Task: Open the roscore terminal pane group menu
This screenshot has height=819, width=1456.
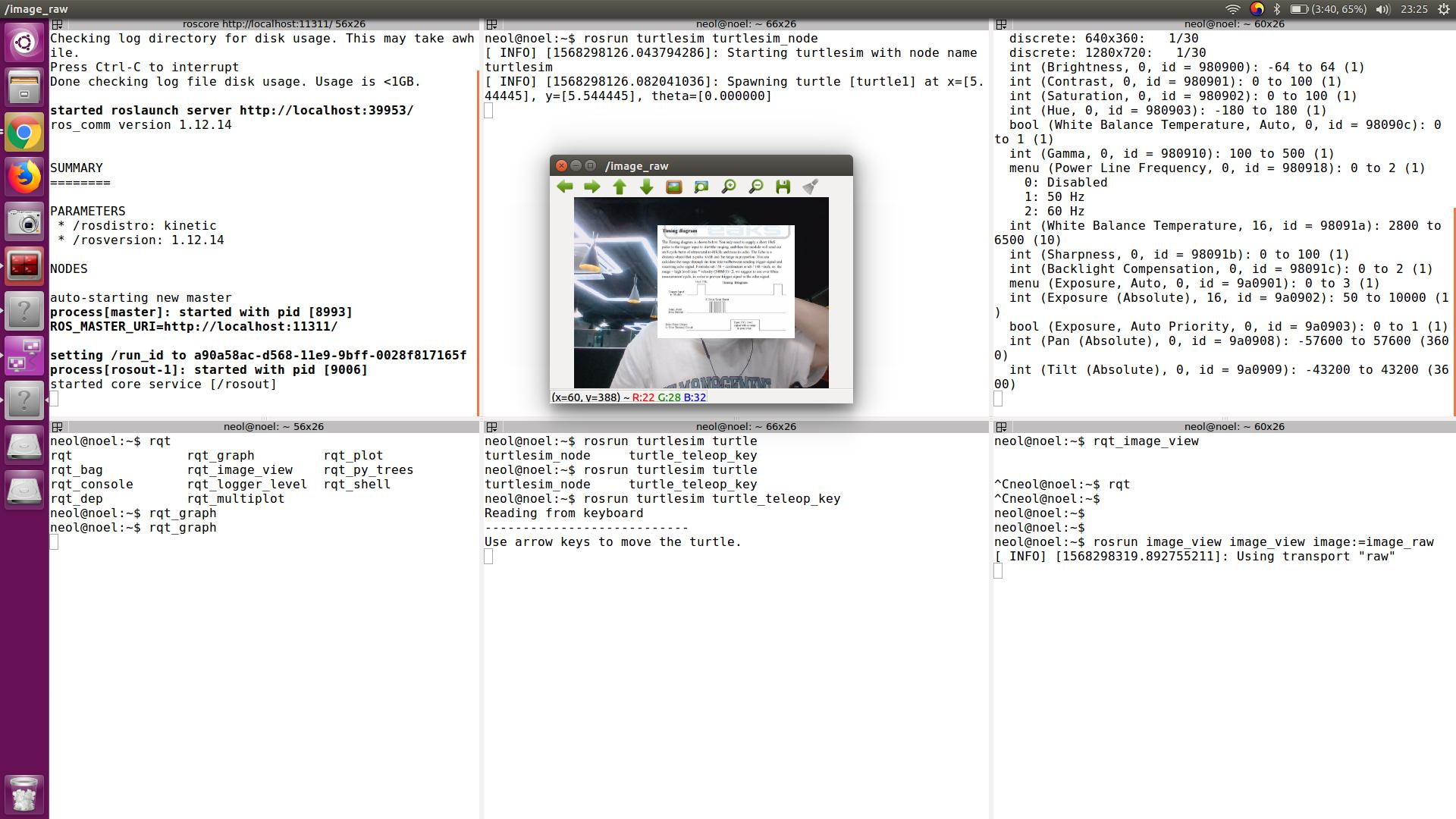Action: pos(57,24)
